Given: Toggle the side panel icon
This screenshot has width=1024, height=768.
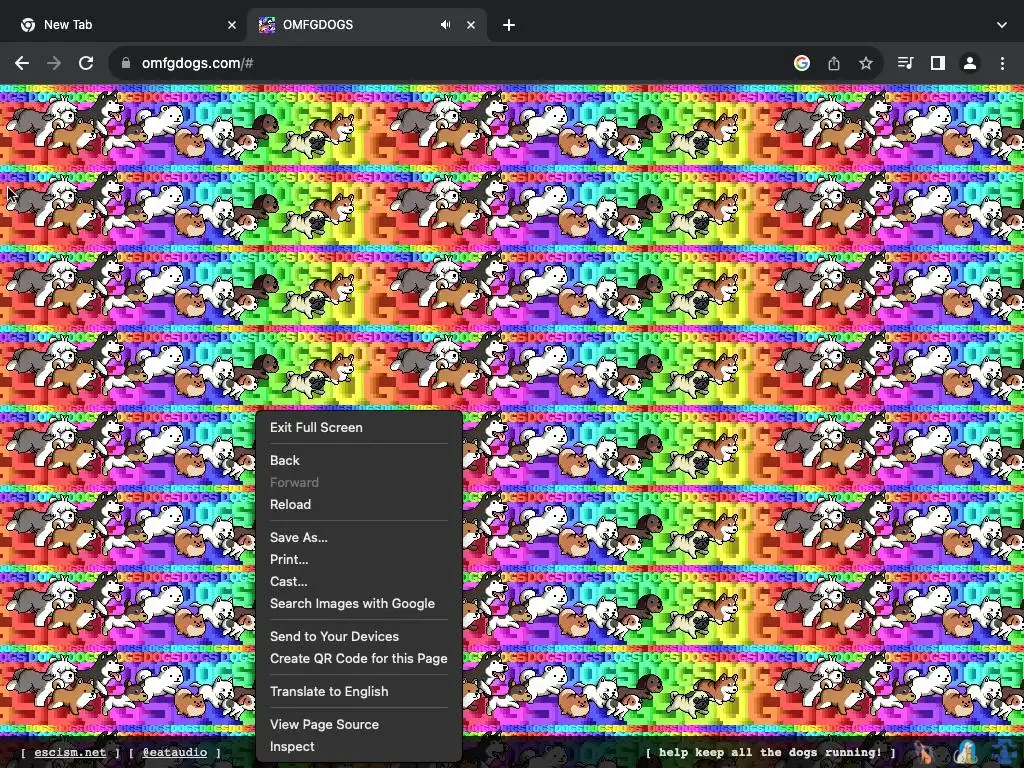Looking at the screenshot, I should tap(938, 63).
